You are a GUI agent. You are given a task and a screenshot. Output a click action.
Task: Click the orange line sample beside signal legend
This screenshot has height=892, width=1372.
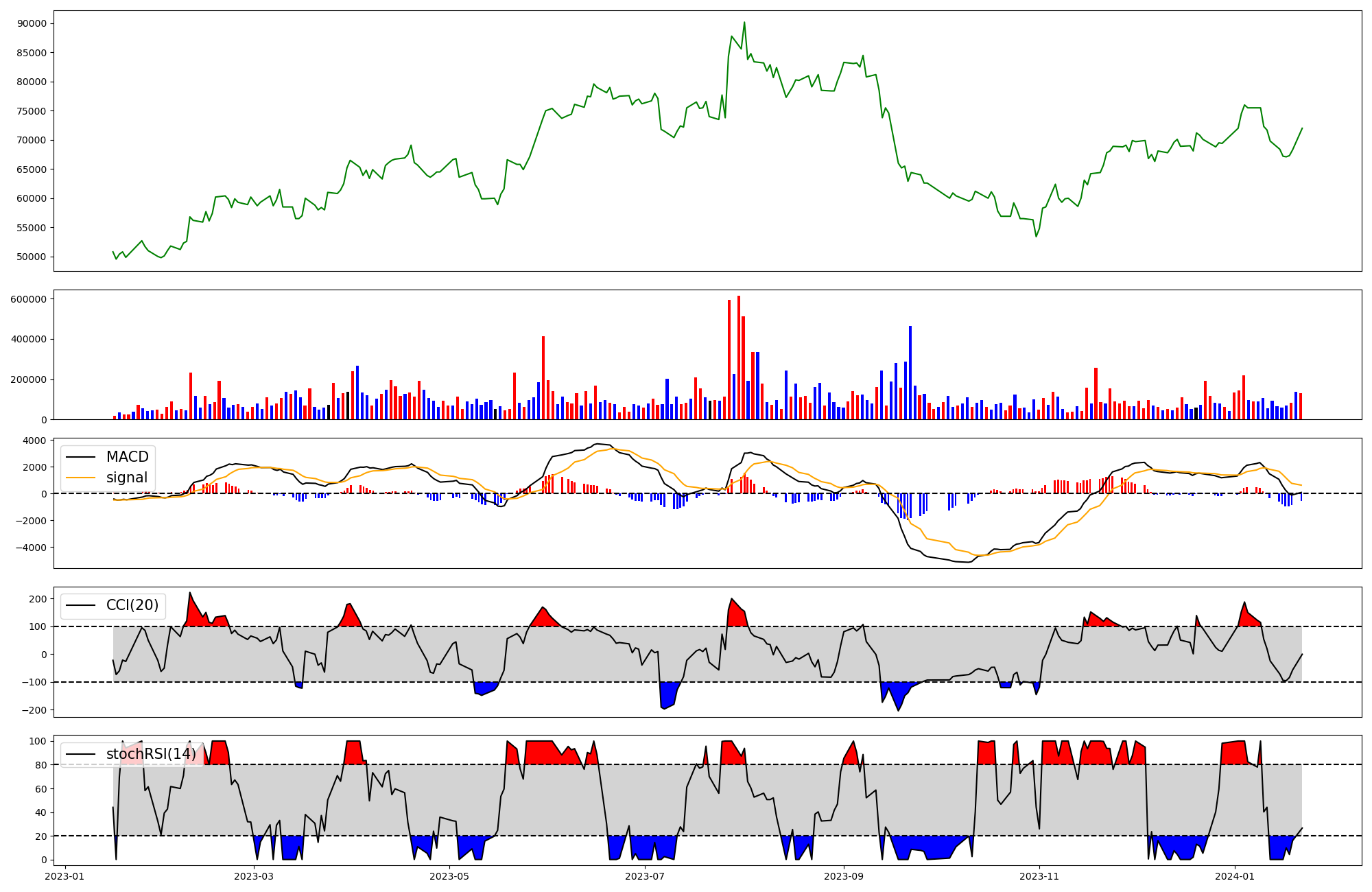point(82,478)
